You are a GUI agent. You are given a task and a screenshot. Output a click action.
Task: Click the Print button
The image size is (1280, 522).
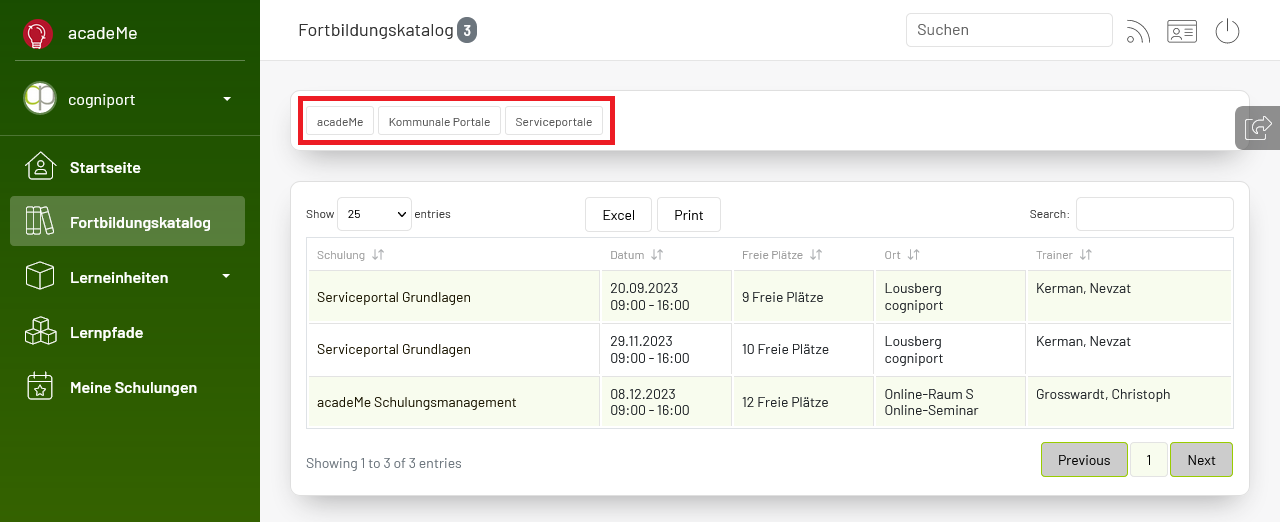(x=689, y=215)
